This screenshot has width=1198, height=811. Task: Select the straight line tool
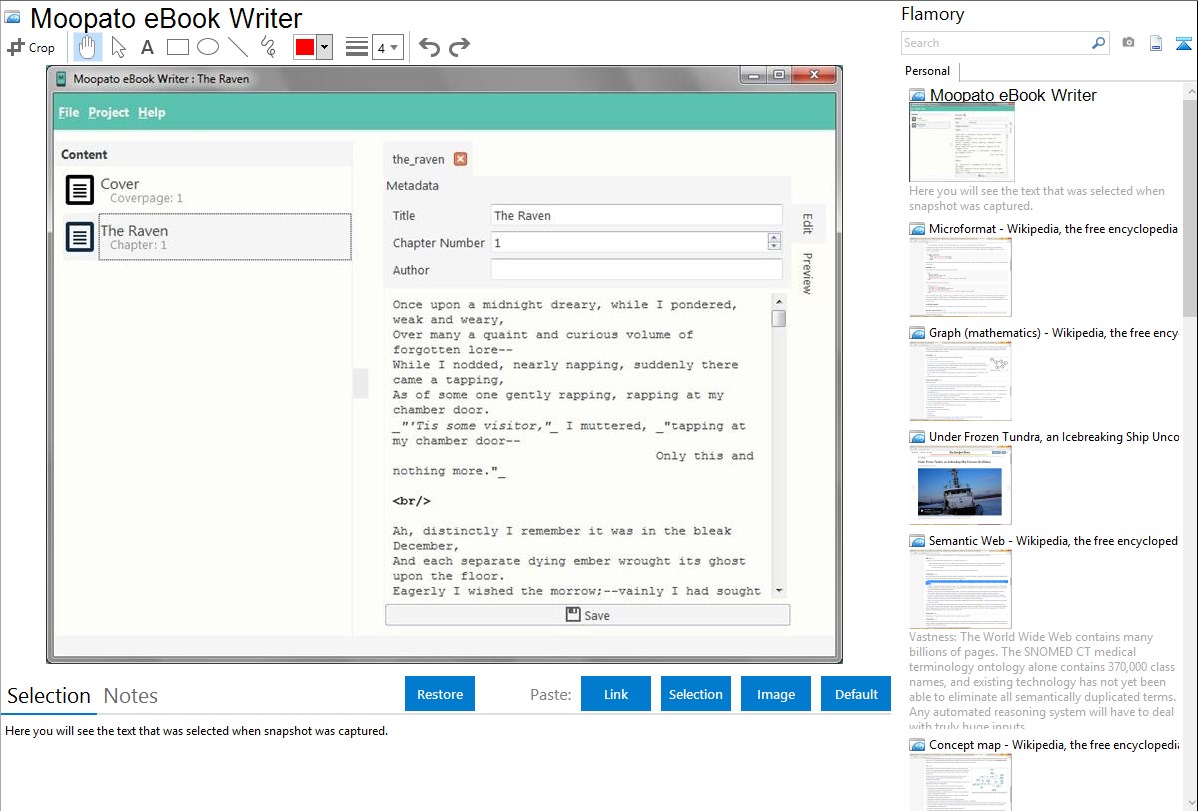click(x=237, y=47)
